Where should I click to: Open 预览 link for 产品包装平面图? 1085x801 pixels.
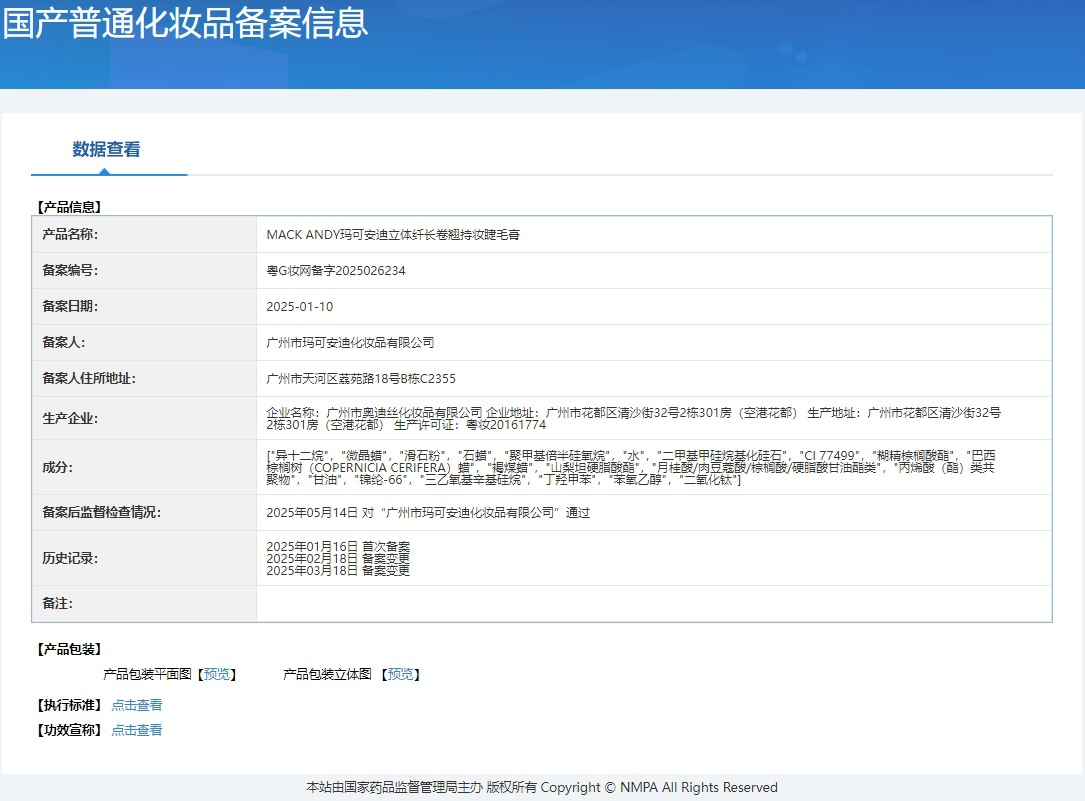[x=217, y=674]
